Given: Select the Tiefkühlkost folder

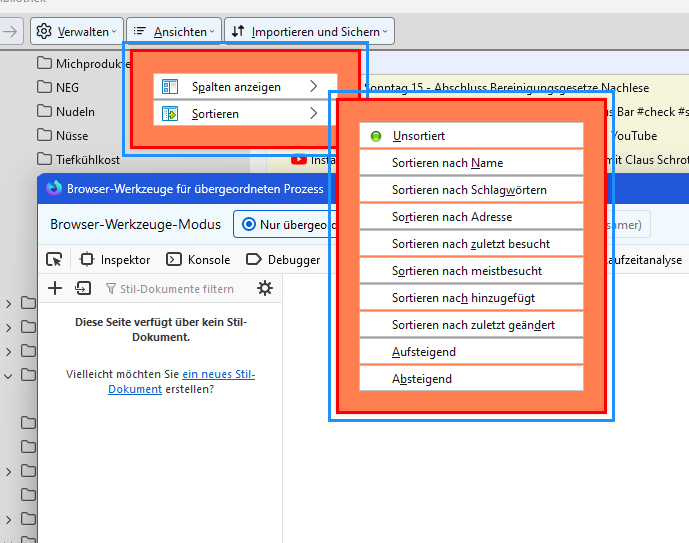Looking at the screenshot, I should 87,159.
